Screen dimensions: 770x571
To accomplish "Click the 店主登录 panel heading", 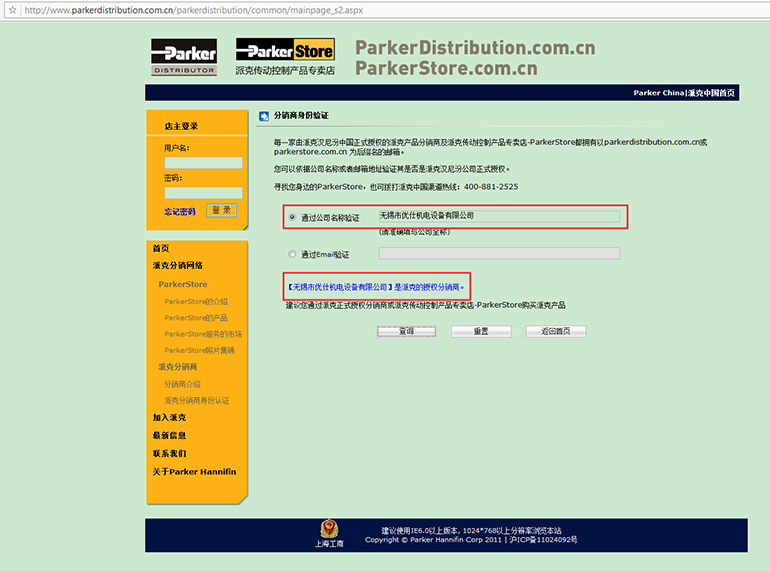I will click(181, 126).
